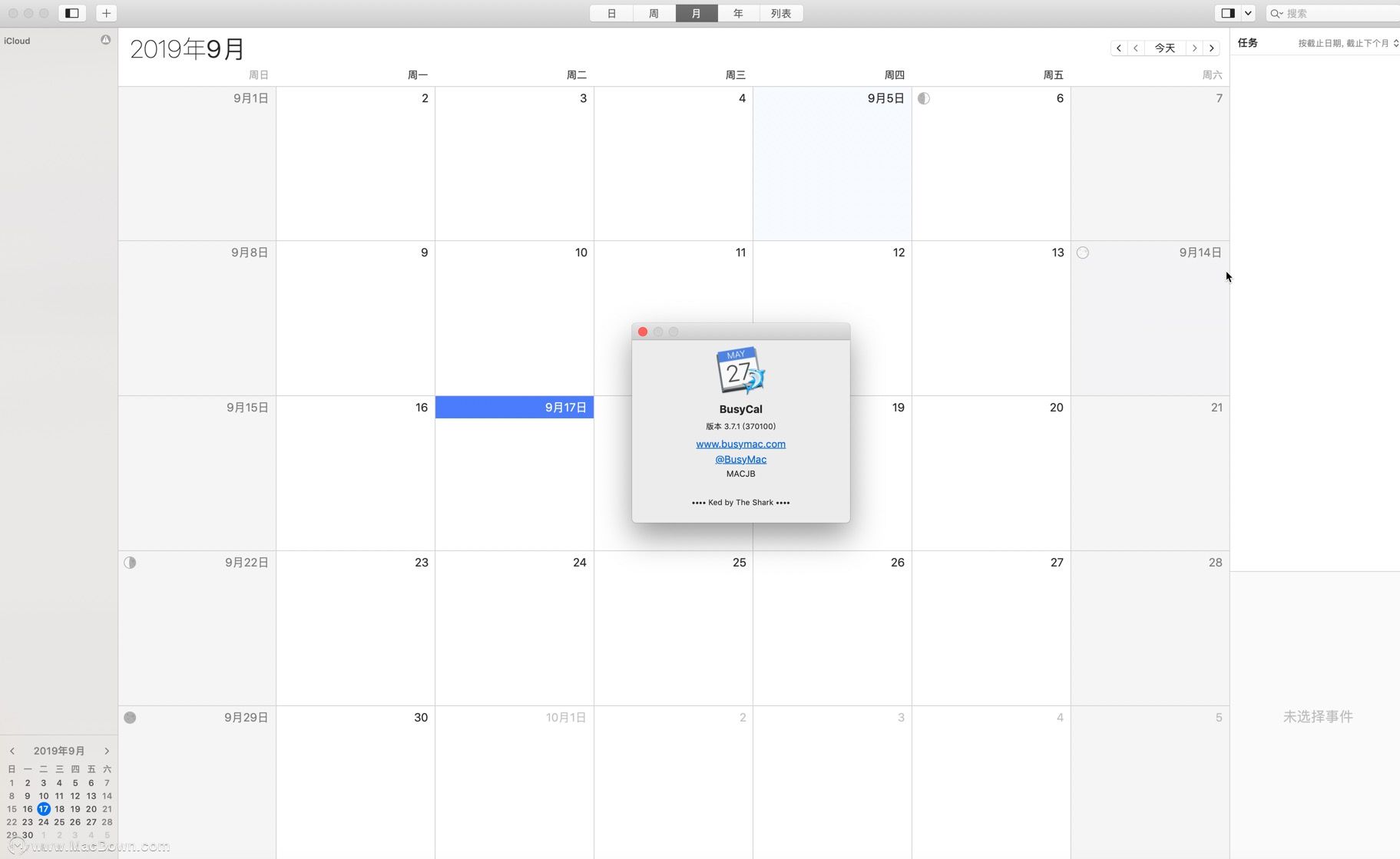
Task: Jump back with outer previous arrow
Action: pyautogui.click(x=1119, y=48)
